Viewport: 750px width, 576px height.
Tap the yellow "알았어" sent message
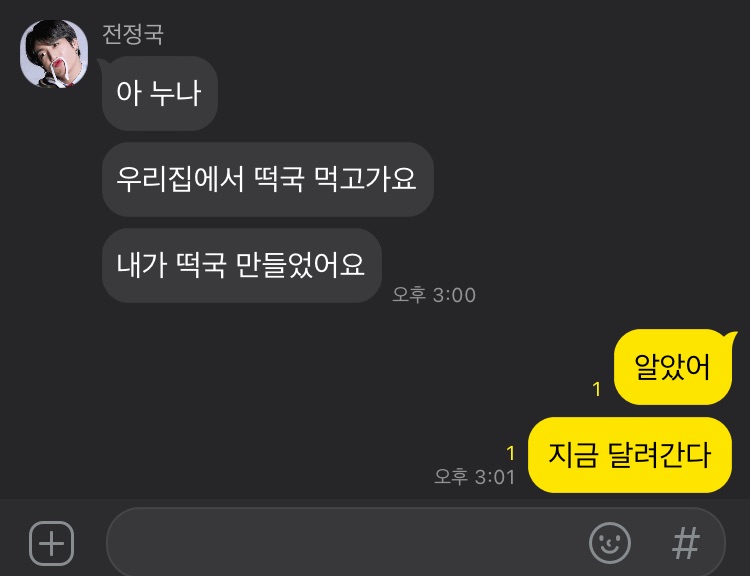click(673, 367)
